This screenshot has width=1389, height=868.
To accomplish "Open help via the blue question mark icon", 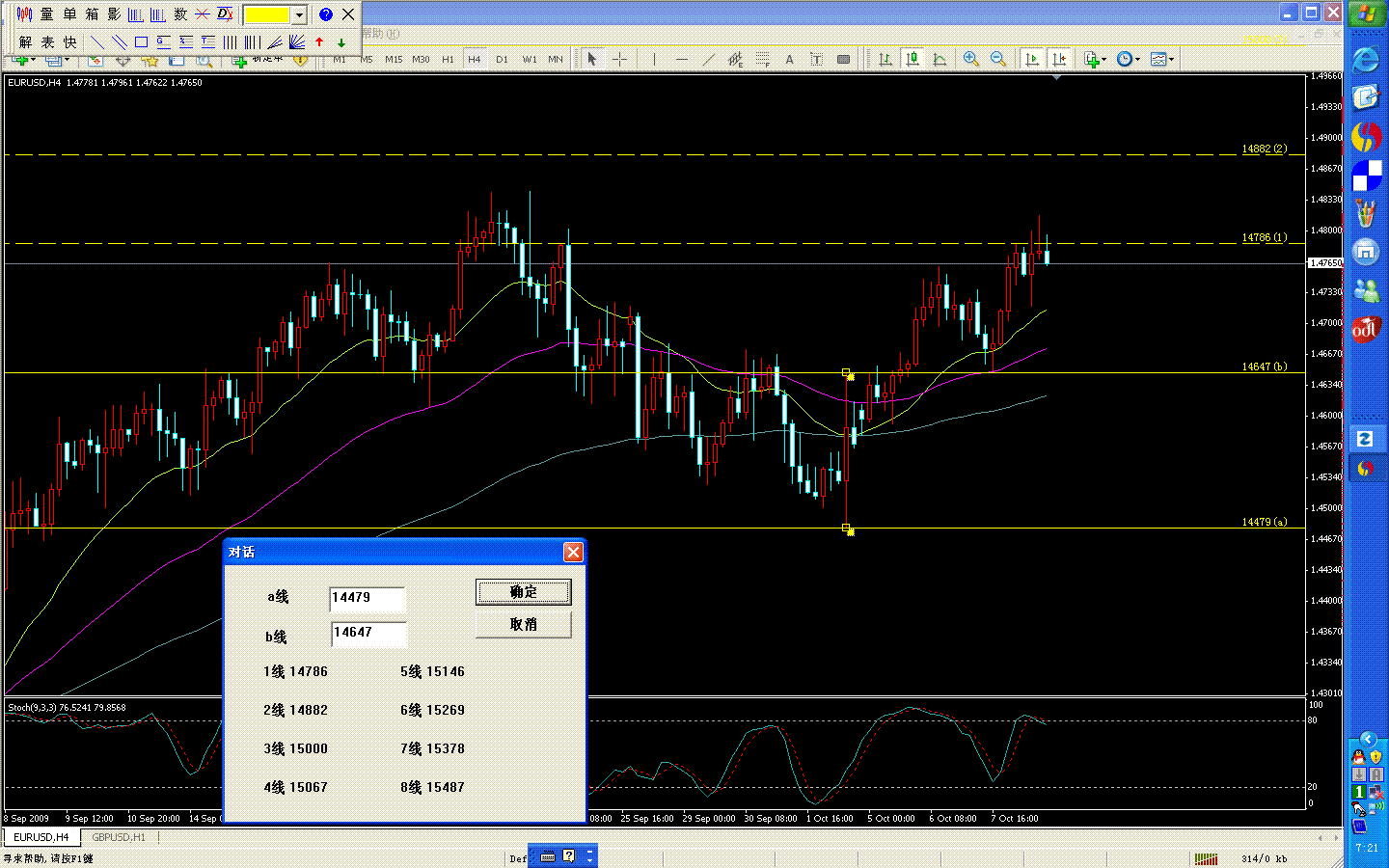I will click(326, 14).
